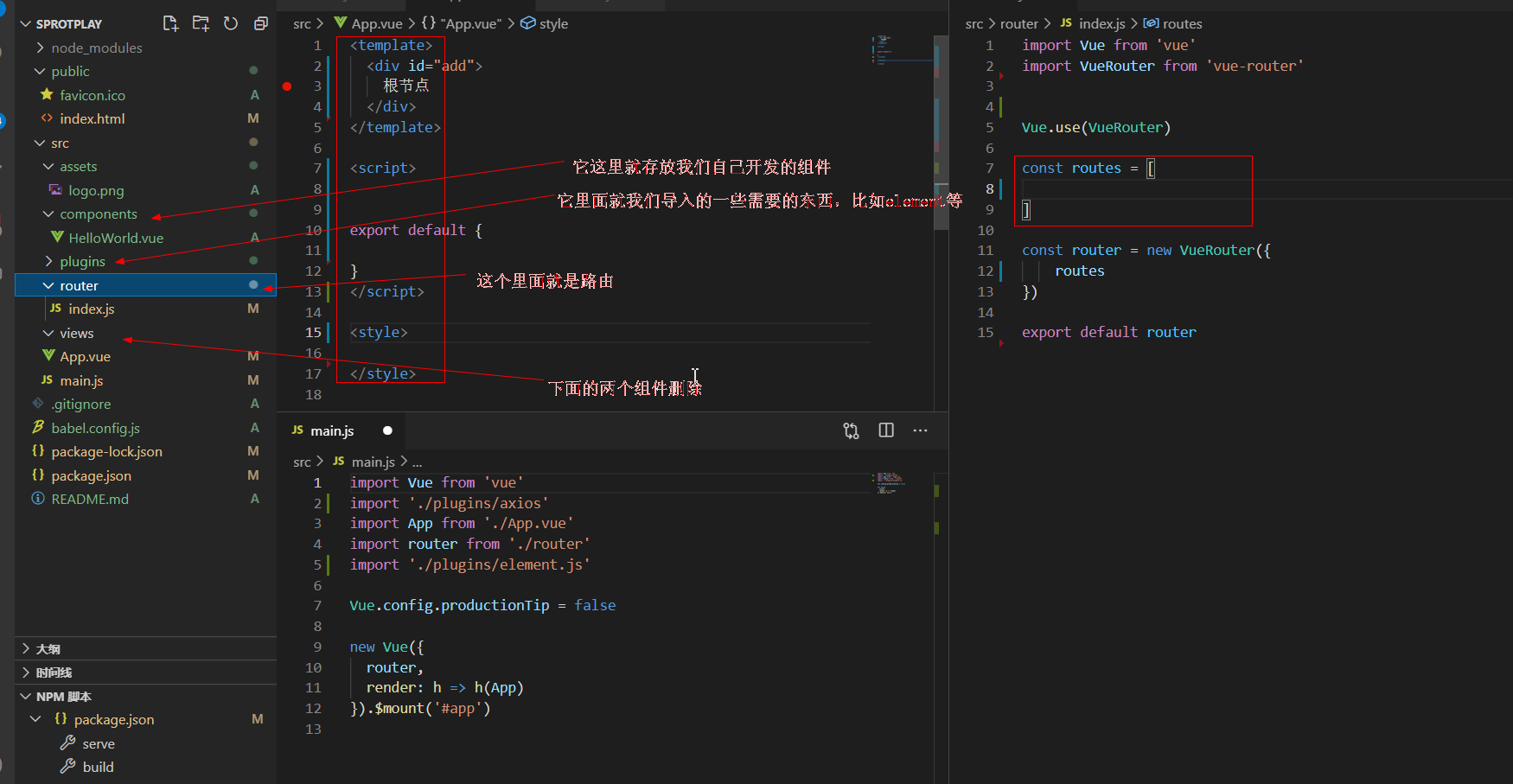The width and height of the screenshot is (1513, 784).
Task: Collapse the router folder
Action: 48,285
